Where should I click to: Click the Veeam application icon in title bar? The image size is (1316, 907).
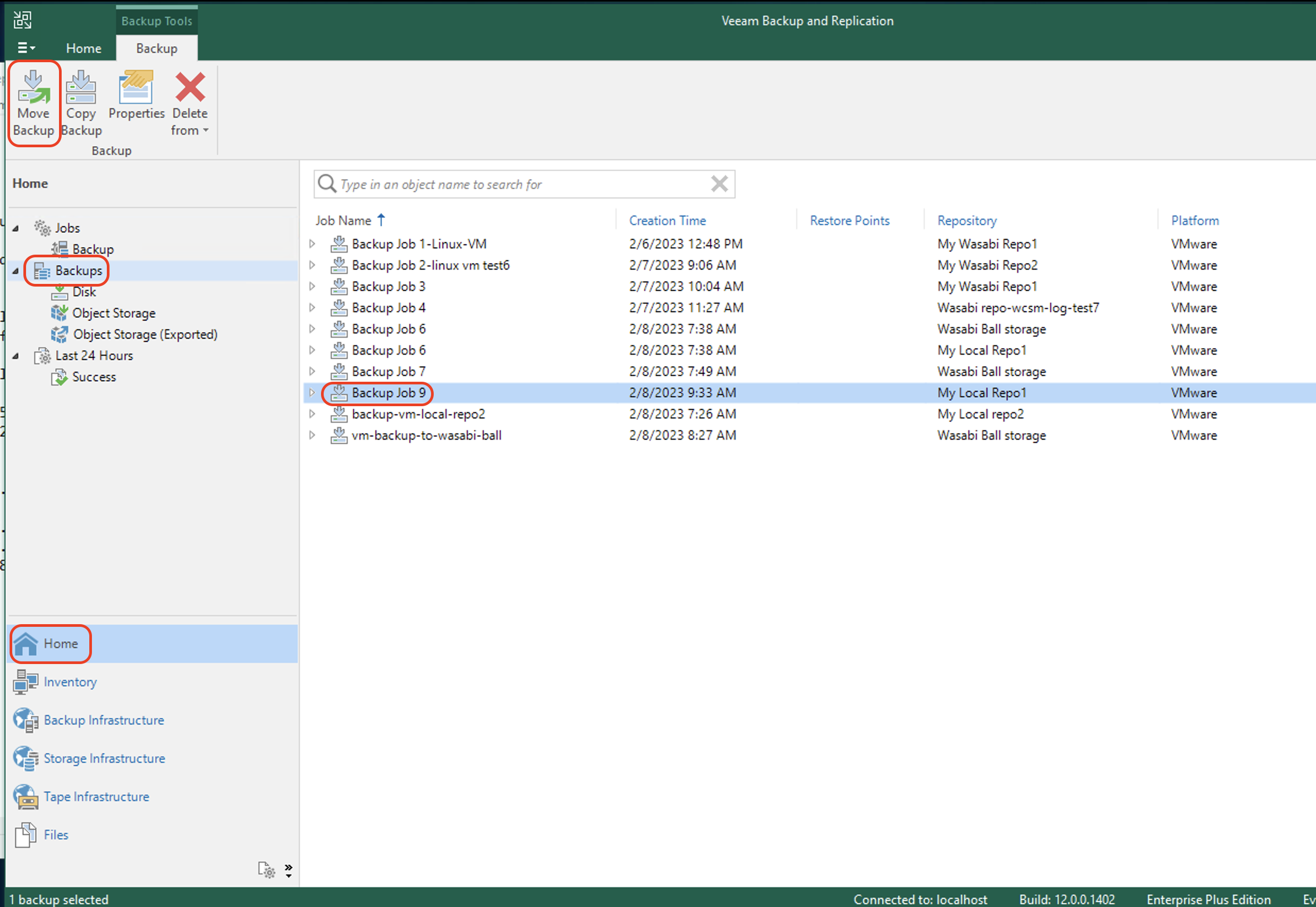point(23,20)
